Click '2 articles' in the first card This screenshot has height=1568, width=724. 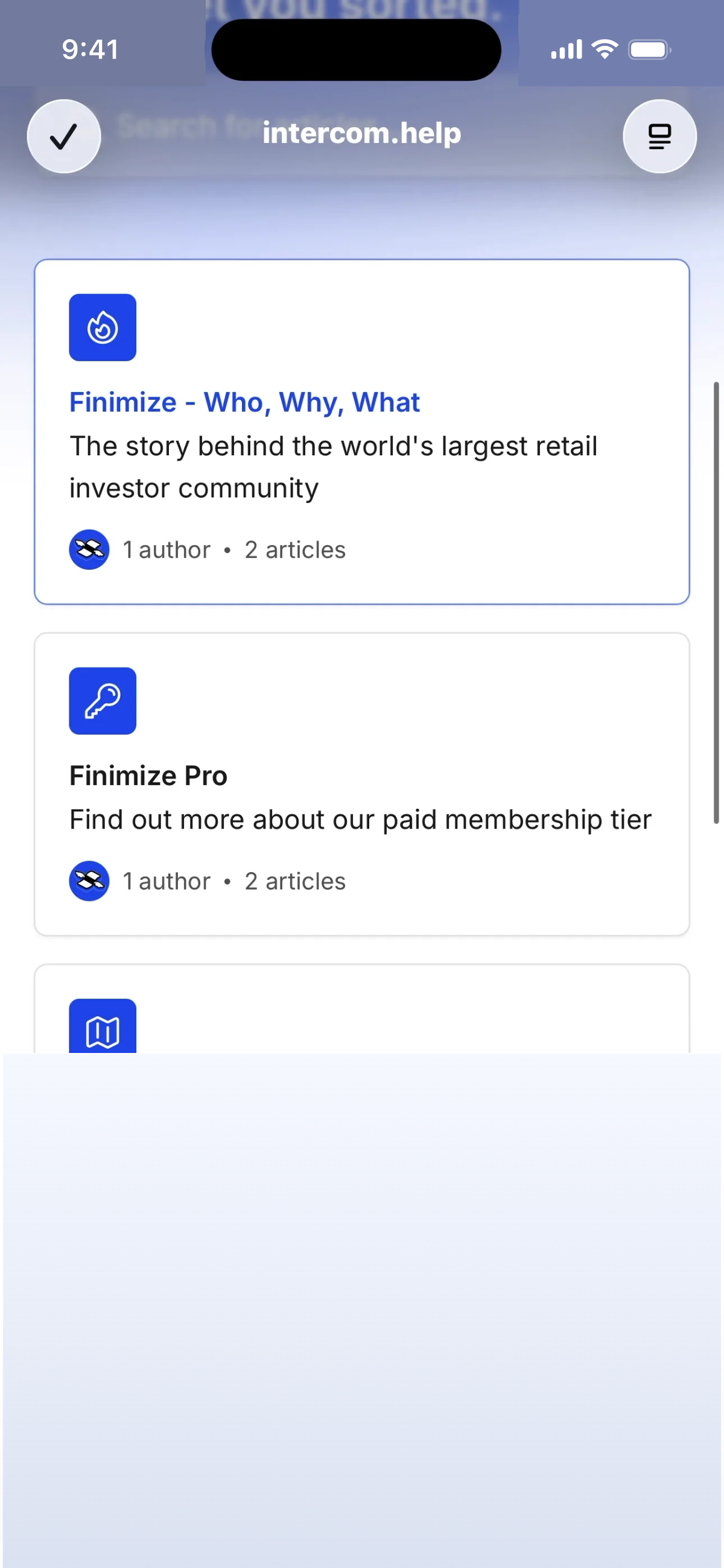[294, 549]
